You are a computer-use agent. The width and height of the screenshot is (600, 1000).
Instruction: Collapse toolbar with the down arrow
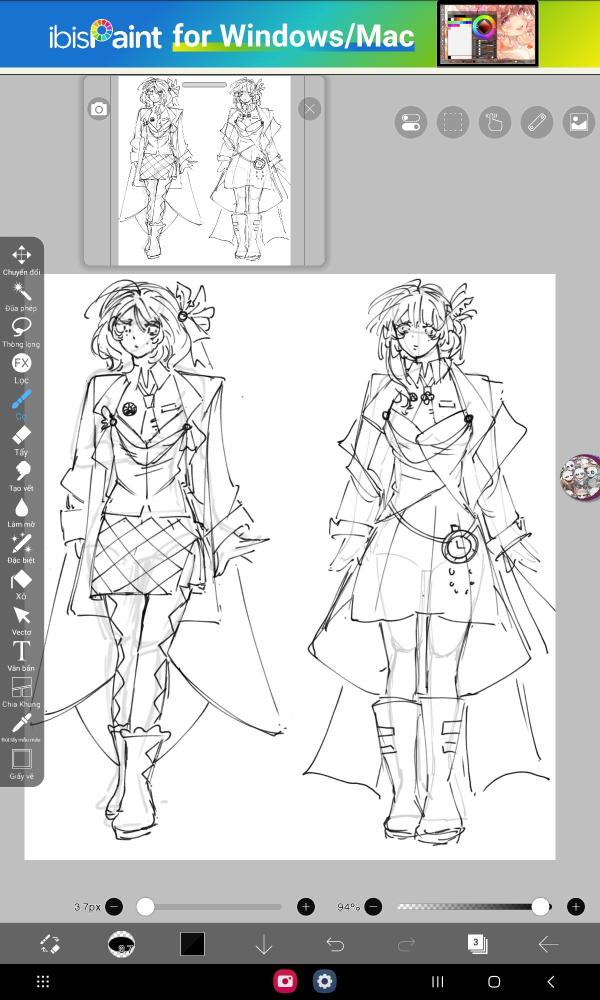(x=264, y=944)
